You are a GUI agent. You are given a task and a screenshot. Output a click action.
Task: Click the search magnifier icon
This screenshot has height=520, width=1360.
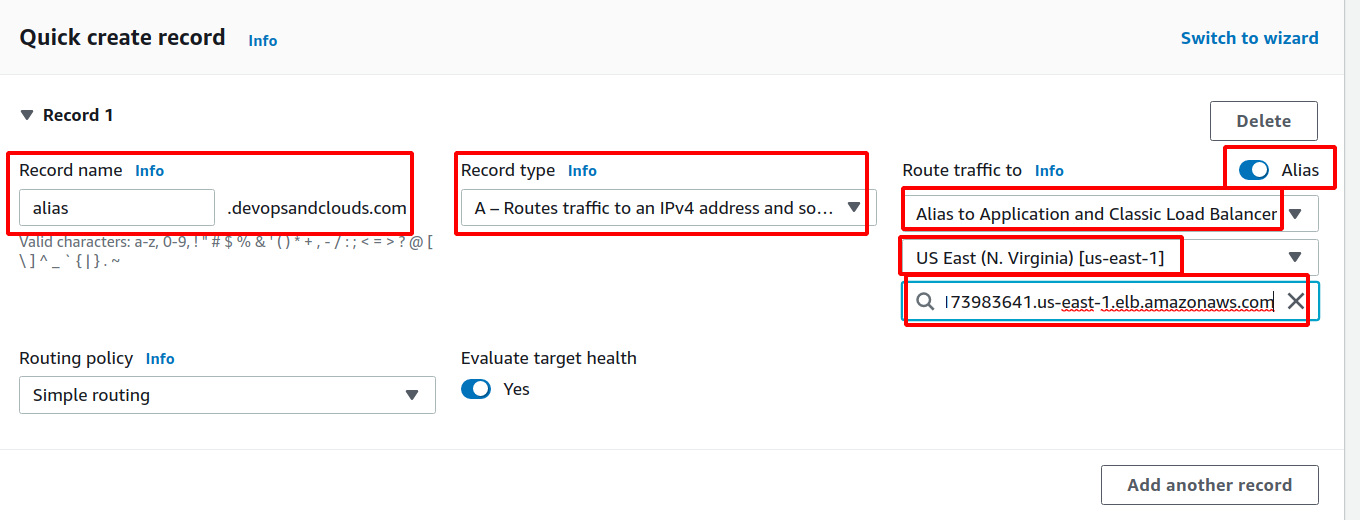coord(926,301)
